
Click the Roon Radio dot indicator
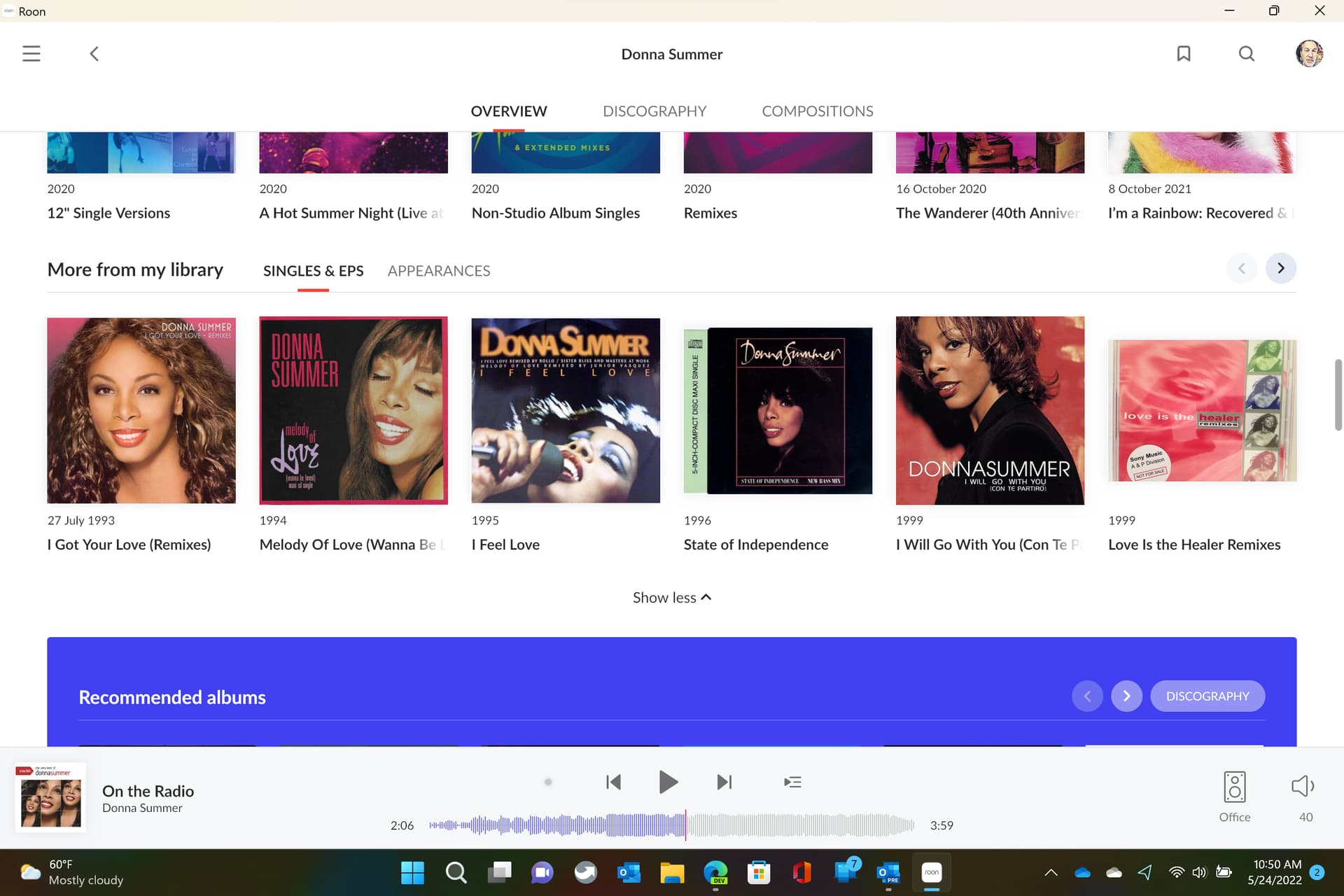pyautogui.click(x=548, y=782)
